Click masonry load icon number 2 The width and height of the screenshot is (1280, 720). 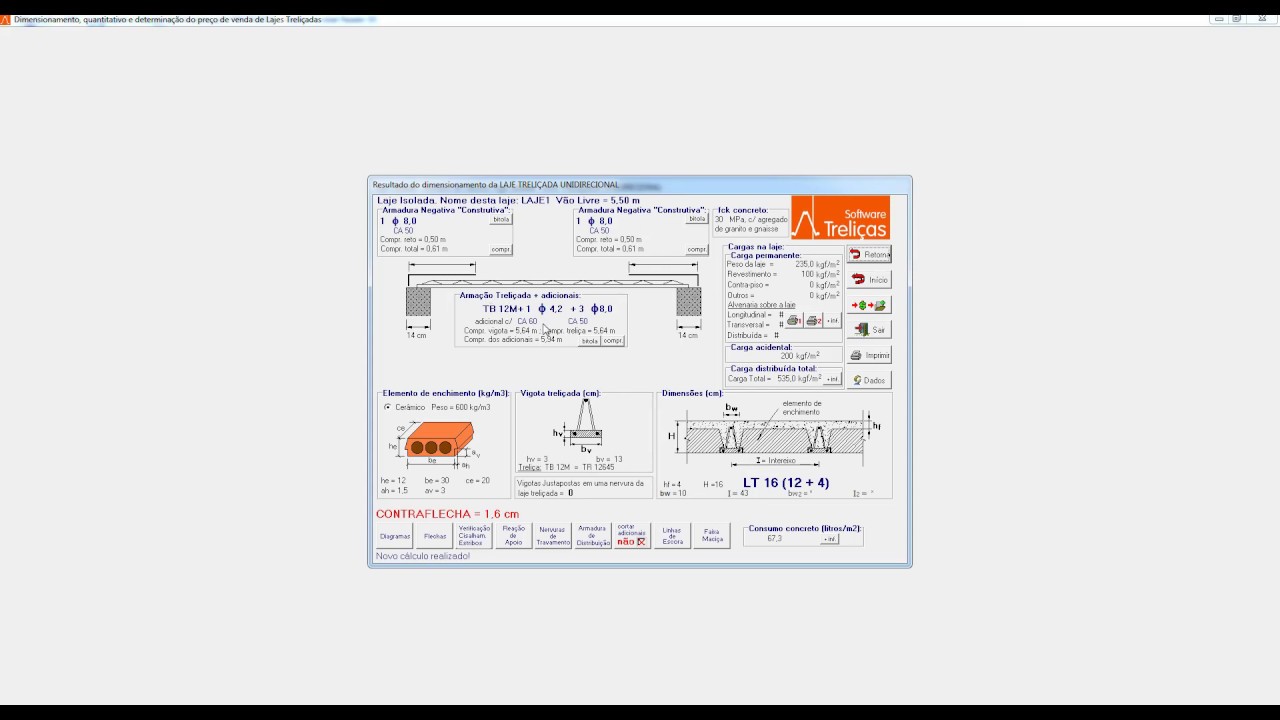pyautogui.click(x=814, y=321)
